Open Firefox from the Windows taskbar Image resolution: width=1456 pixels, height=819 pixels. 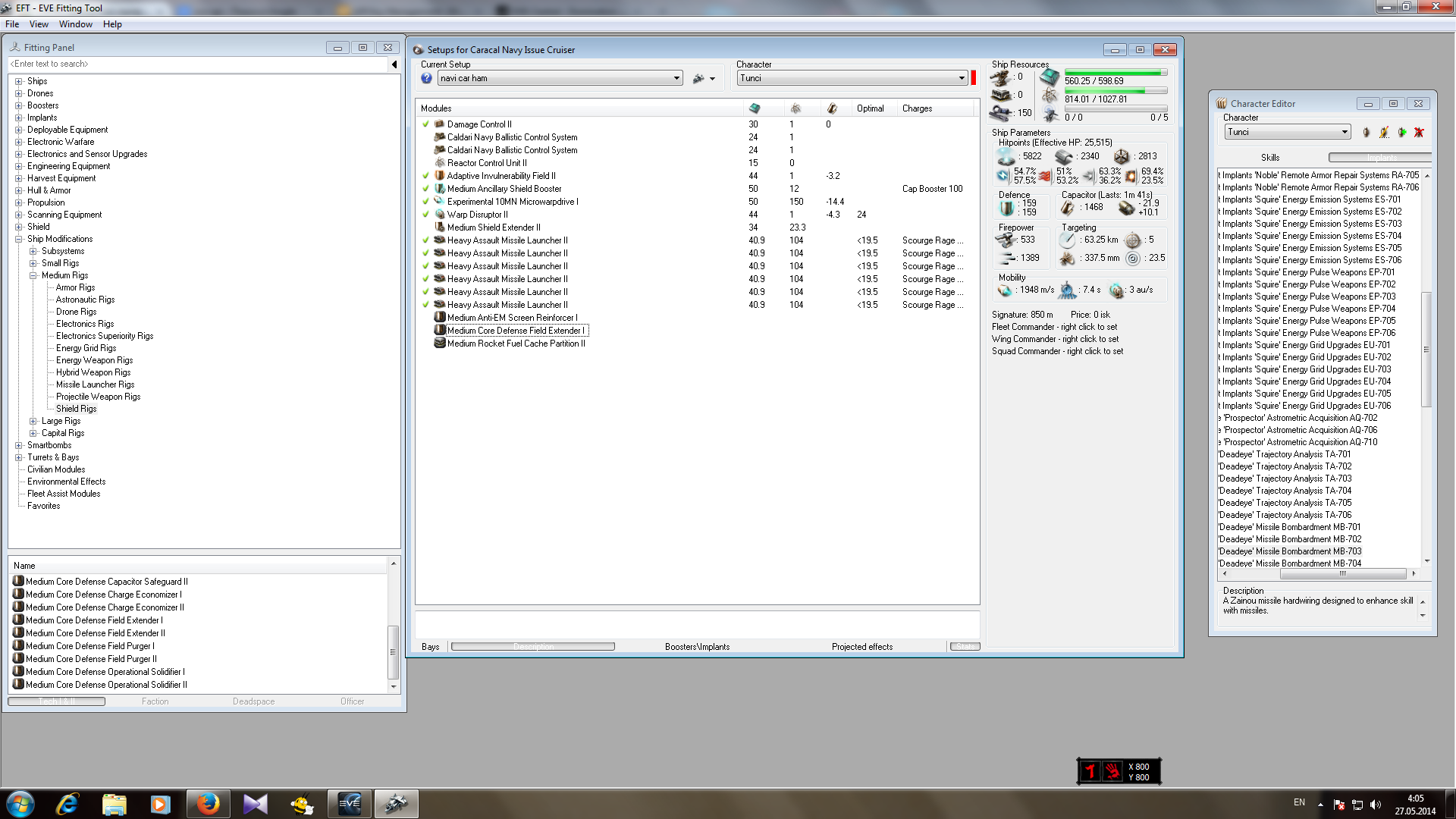[208, 804]
